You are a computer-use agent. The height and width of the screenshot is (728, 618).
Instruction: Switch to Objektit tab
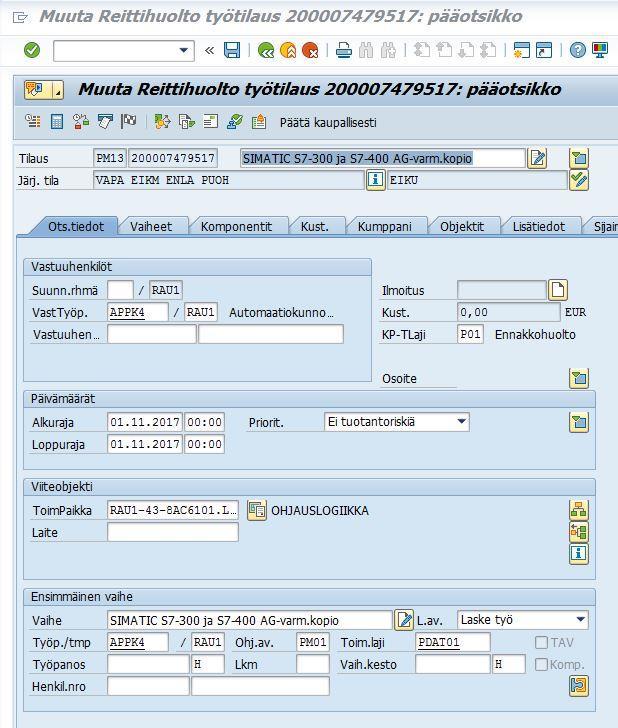point(462,227)
